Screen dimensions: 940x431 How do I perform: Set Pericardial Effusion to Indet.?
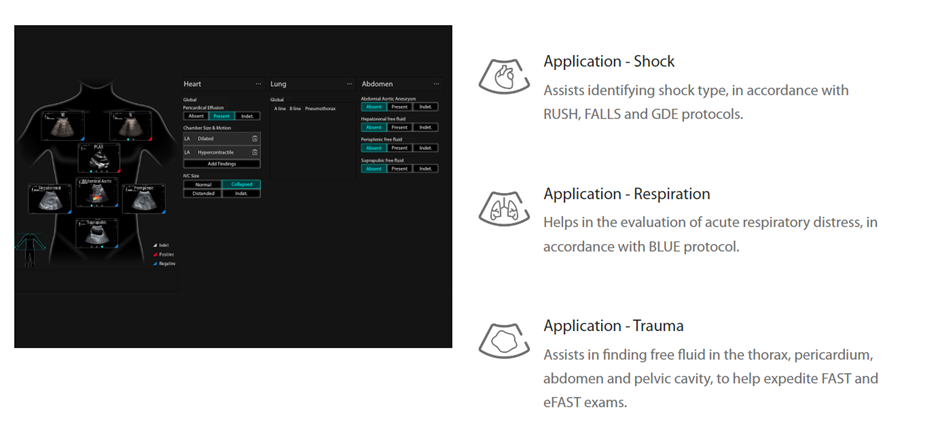tap(248, 116)
